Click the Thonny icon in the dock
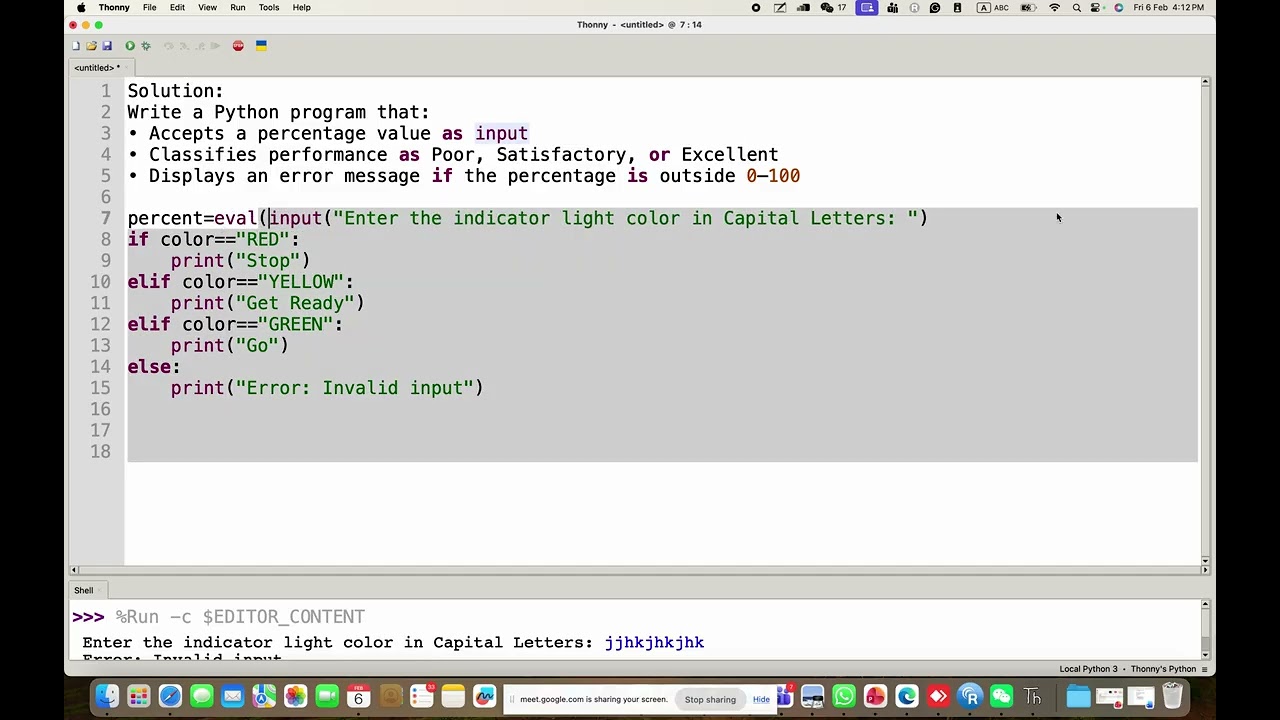1280x720 pixels. point(1033,696)
